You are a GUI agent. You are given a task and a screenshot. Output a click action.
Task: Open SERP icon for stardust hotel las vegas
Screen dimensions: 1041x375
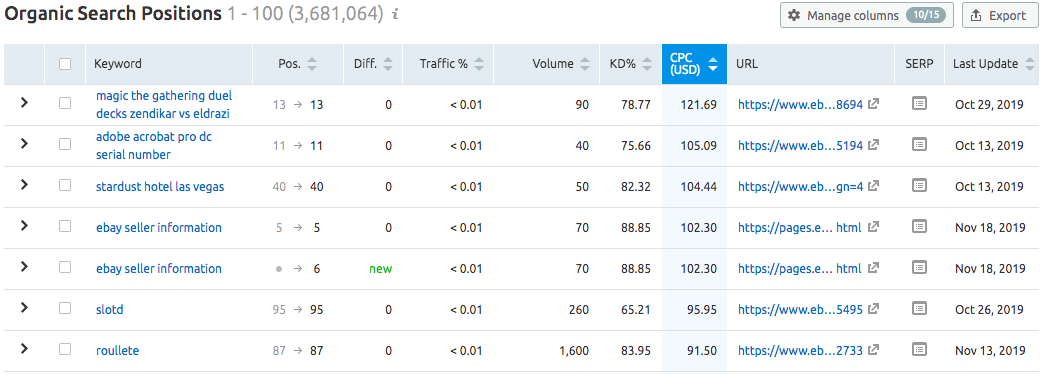coord(919,185)
